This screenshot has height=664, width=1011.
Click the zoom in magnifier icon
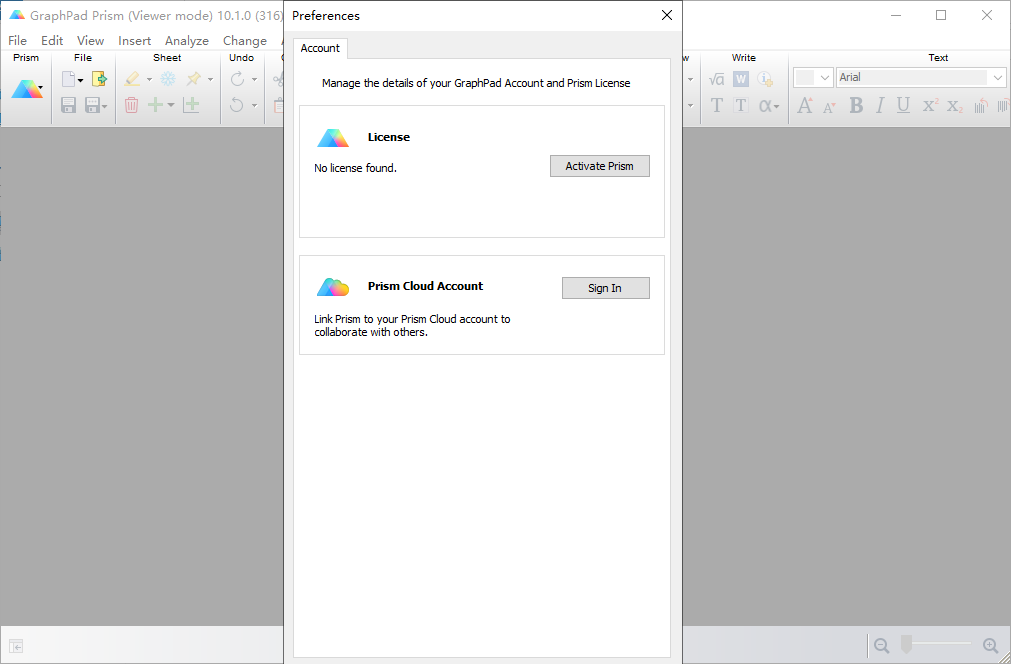tap(990, 646)
